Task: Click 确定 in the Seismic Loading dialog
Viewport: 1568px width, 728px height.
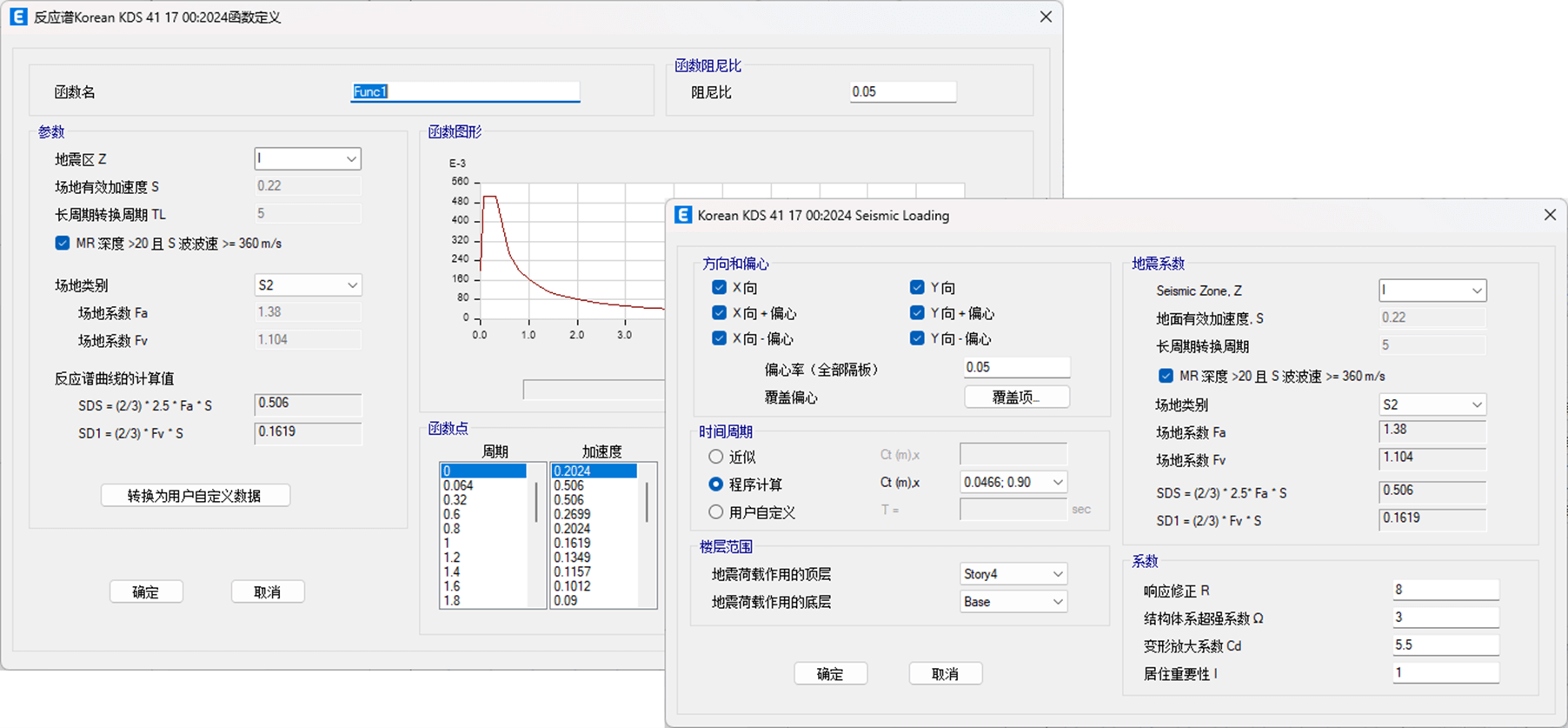Action: (x=829, y=674)
